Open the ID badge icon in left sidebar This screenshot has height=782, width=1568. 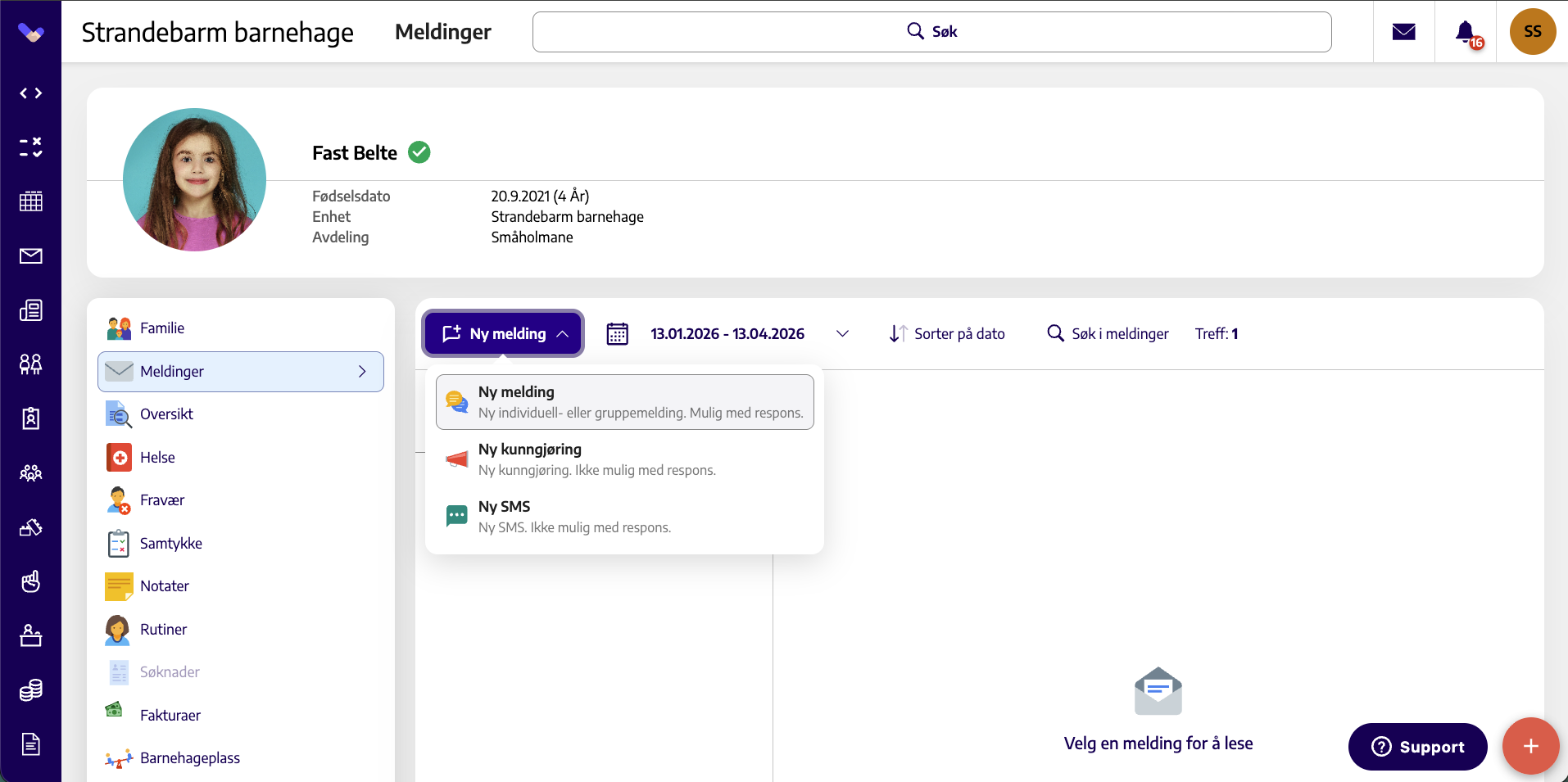tap(30, 418)
